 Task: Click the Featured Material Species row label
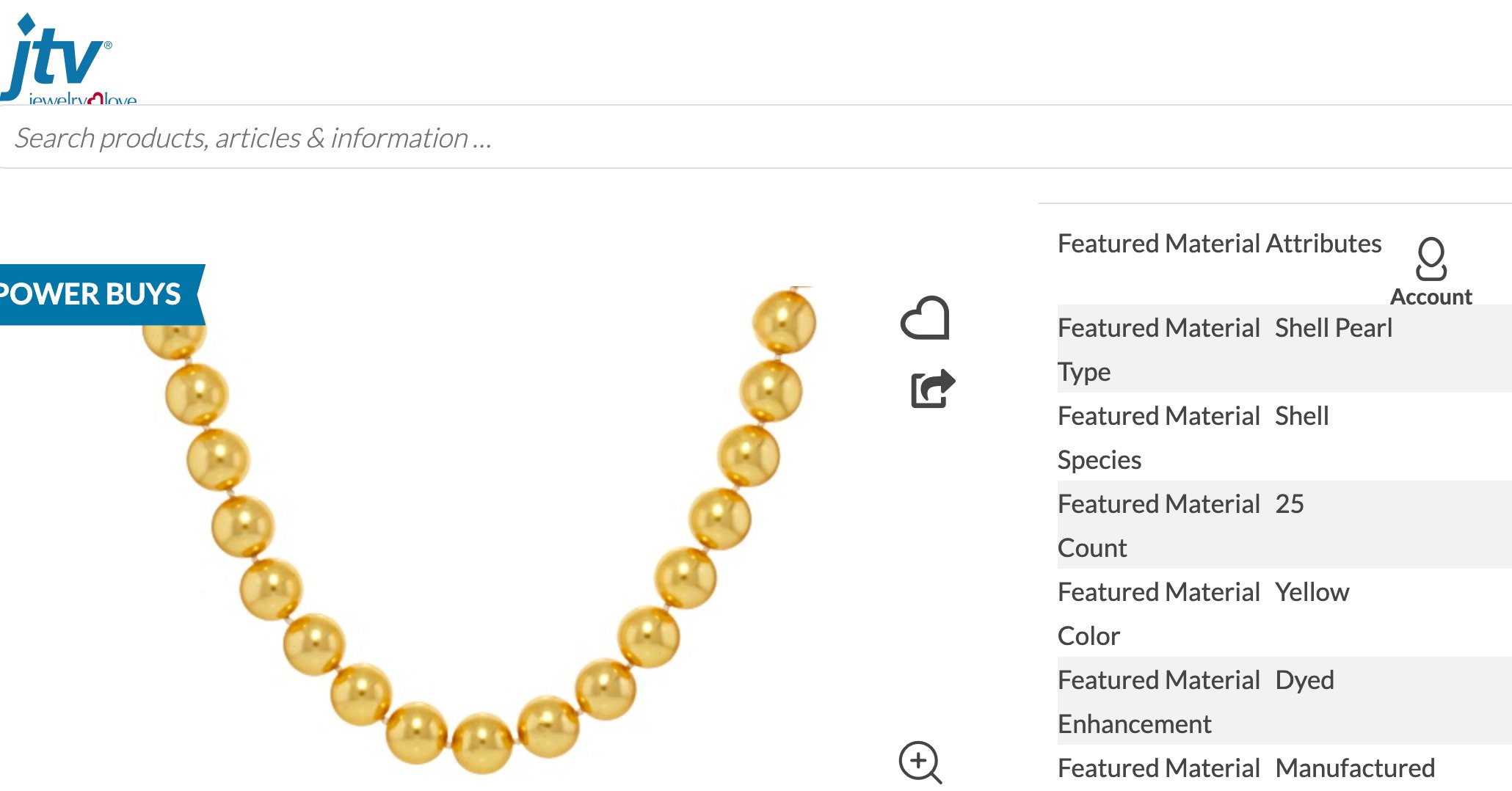click(1158, 437)
